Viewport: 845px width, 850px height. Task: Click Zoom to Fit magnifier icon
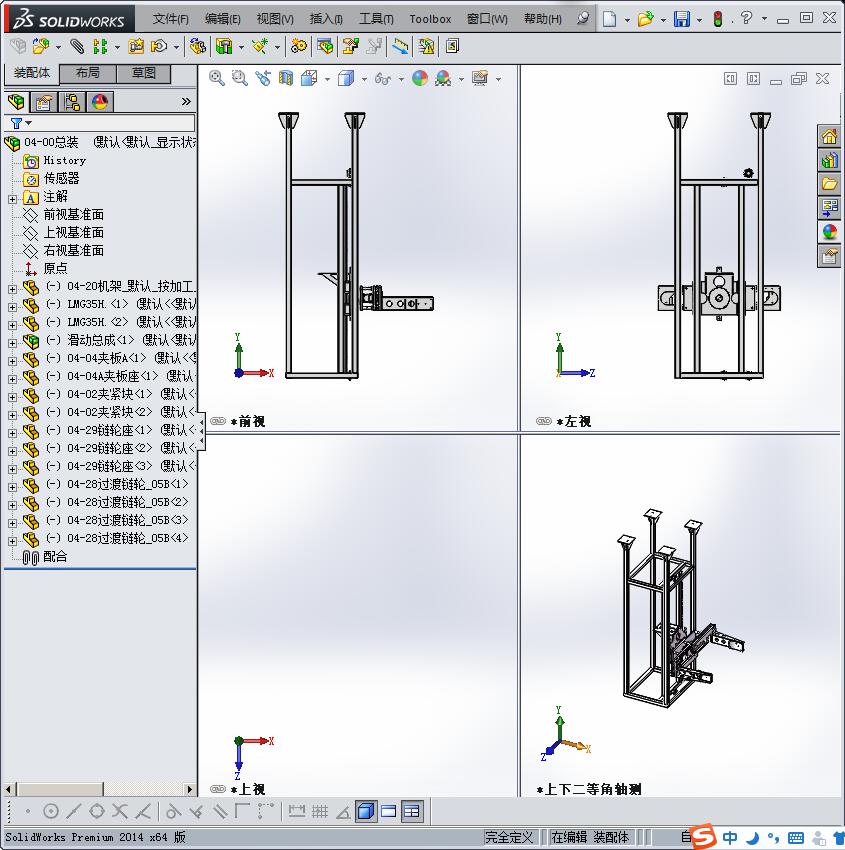[217, 79]
